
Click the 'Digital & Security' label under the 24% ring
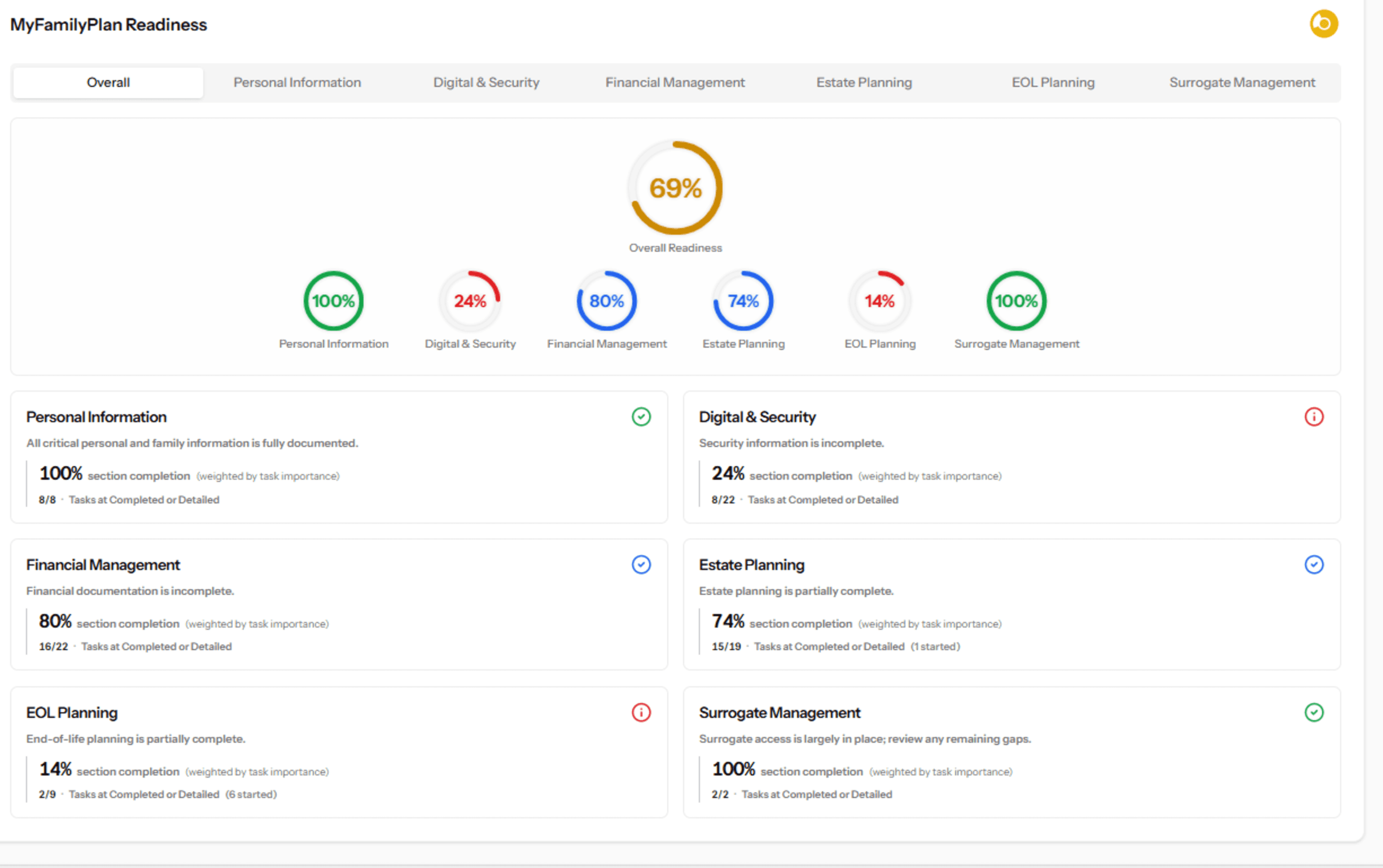click(x=470, y=344)
